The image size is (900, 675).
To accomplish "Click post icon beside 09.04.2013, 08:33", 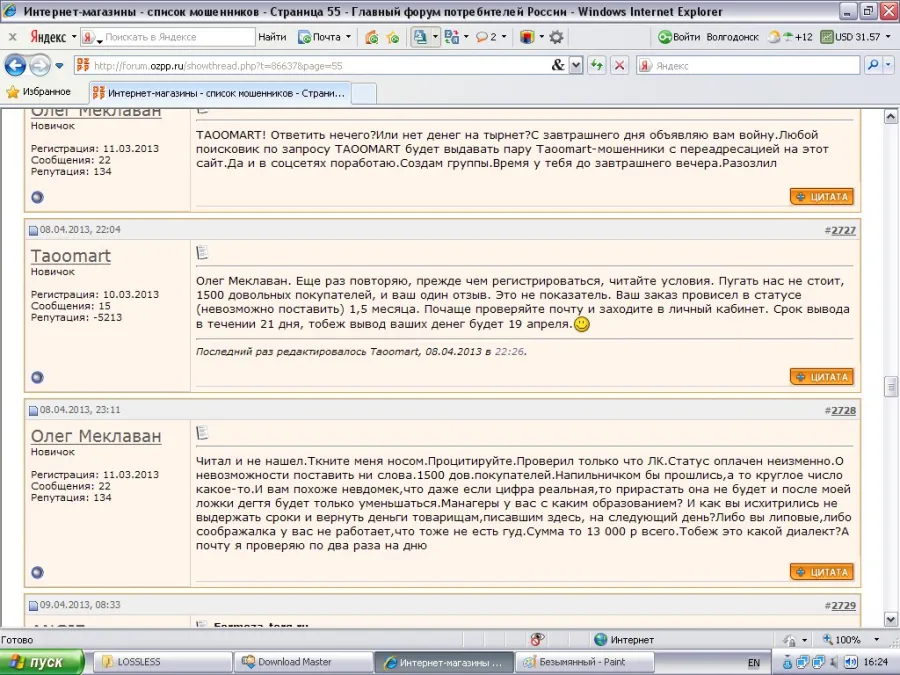I will click(x=33, y=606).
